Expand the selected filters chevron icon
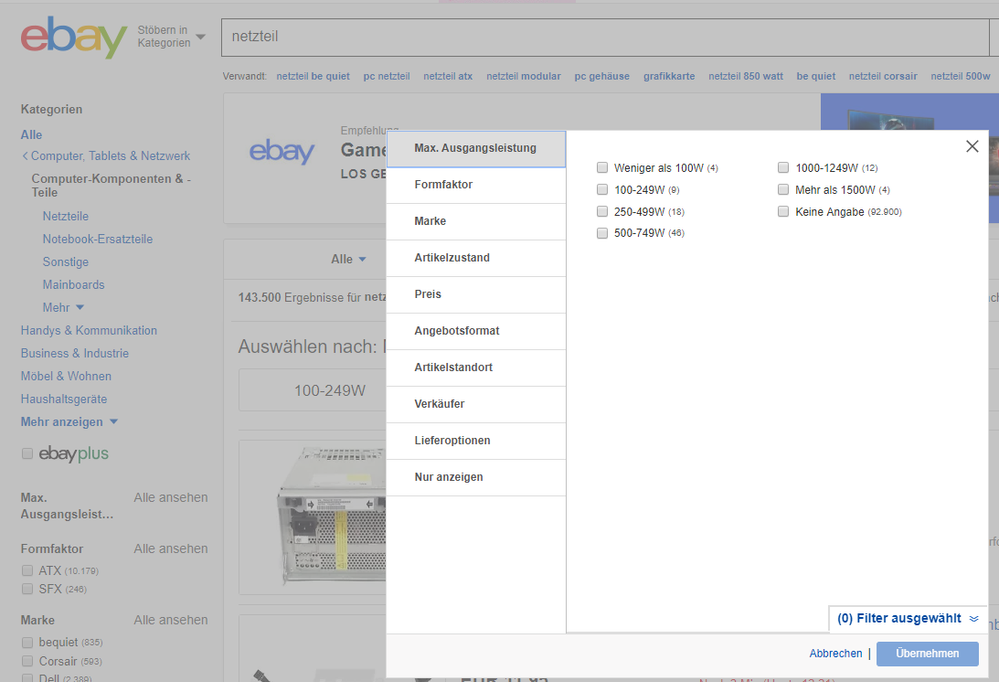The image size is (999, 682). 974,619
